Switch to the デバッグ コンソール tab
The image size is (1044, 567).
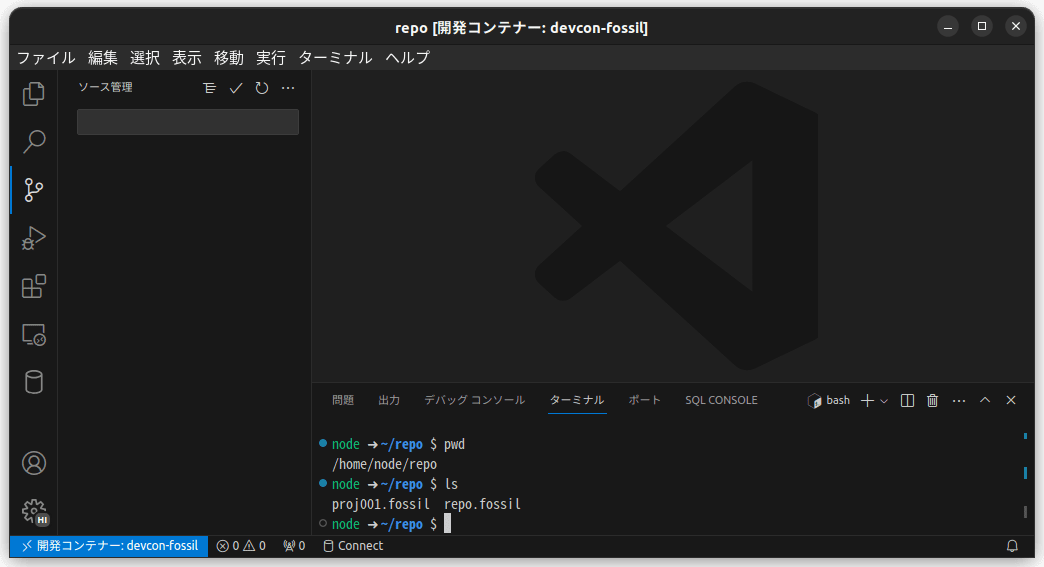click(474, 400)
